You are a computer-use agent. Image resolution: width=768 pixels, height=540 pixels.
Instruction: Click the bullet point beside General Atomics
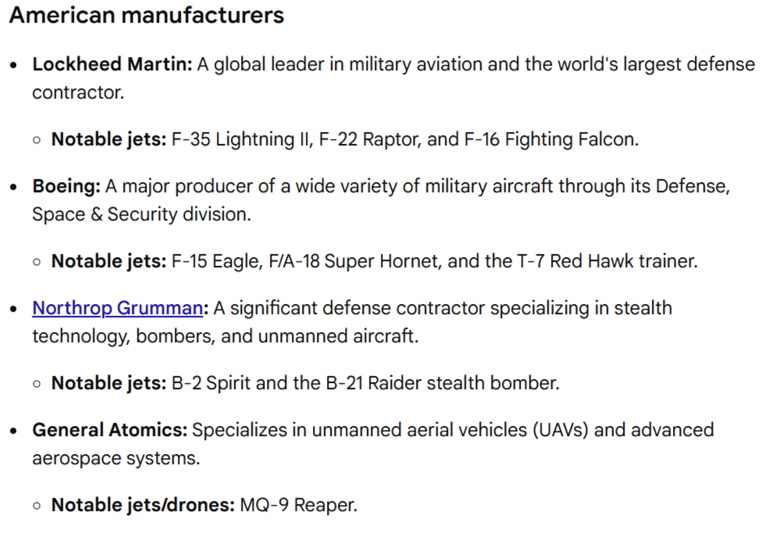click(14, 431)
